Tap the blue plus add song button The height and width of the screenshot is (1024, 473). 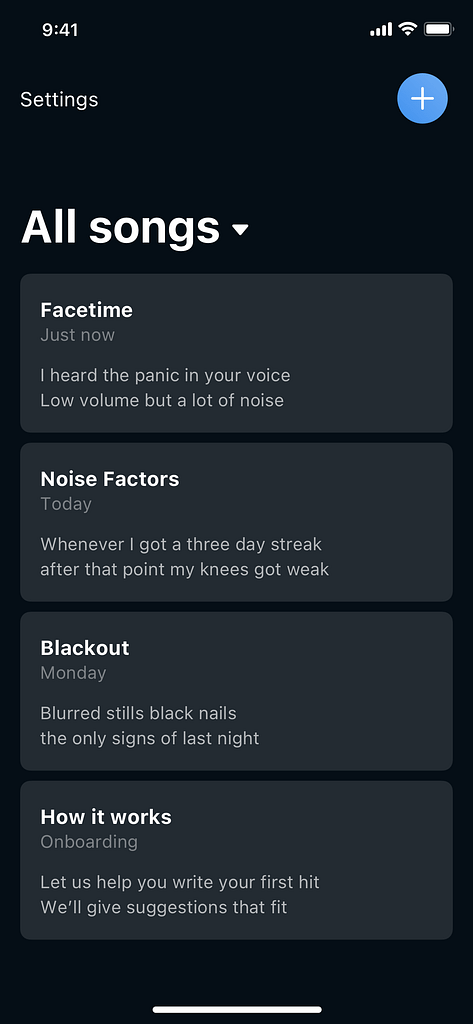click(422, 99)
